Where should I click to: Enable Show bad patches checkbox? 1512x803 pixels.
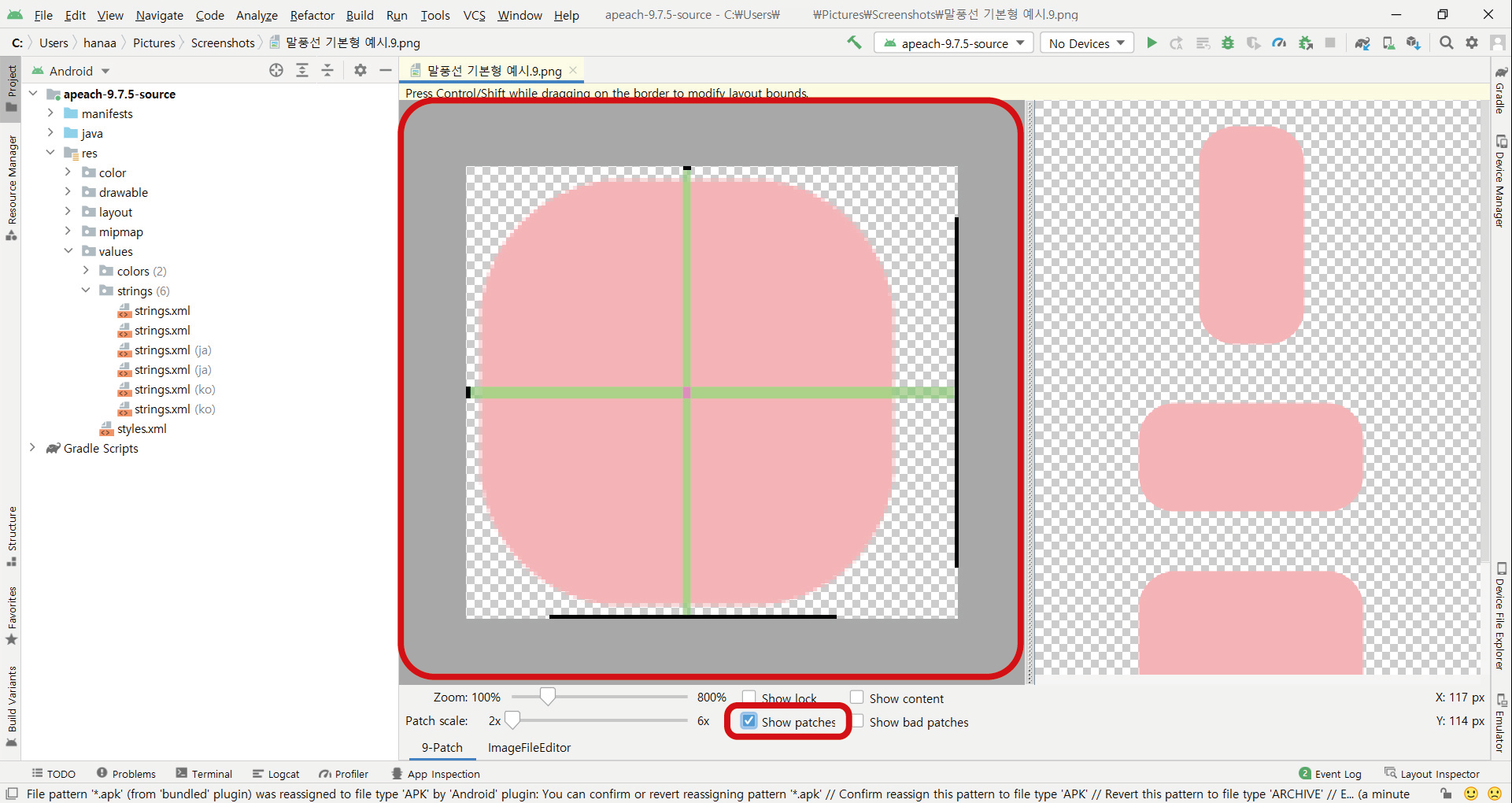857,721
